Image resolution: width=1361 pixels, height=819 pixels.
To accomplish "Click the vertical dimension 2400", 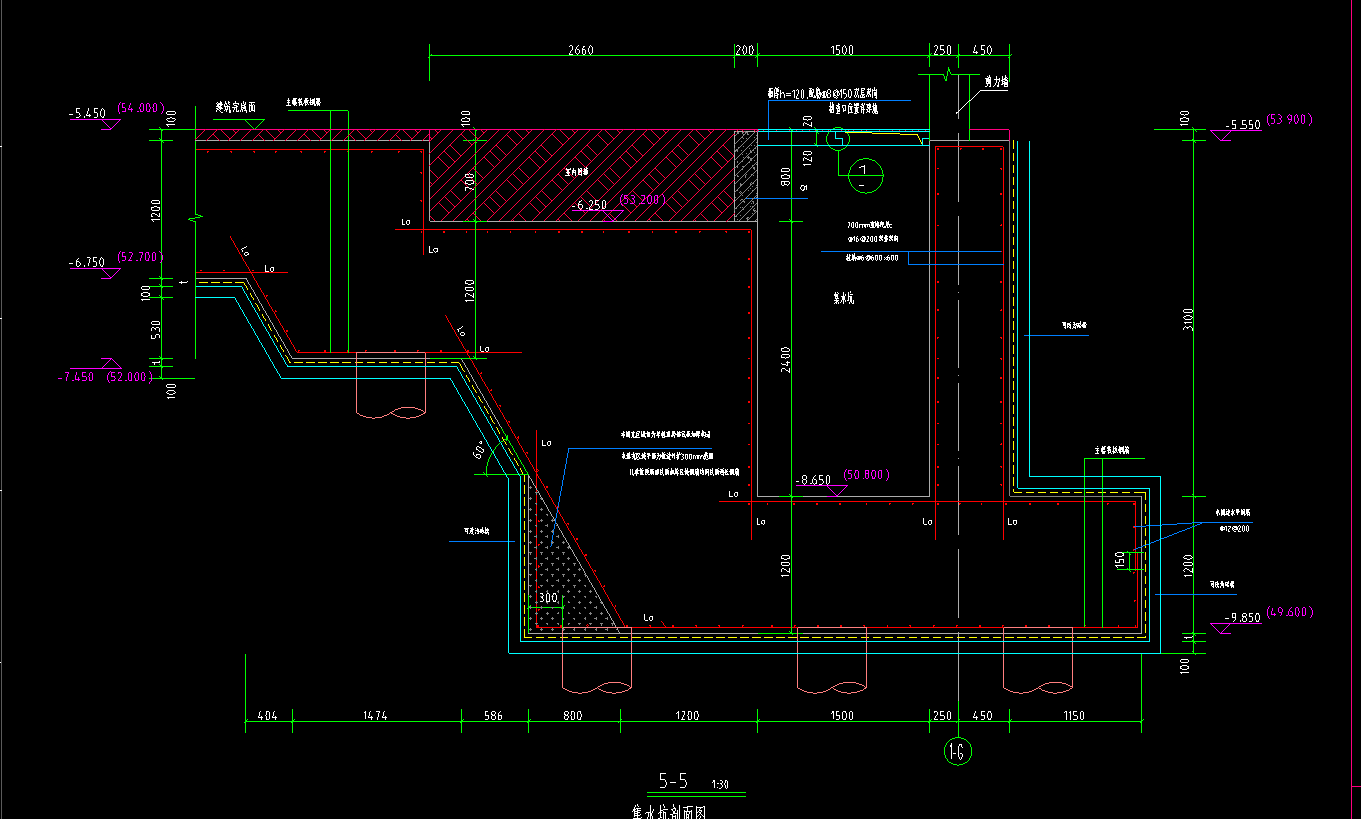I will [786, 358].
